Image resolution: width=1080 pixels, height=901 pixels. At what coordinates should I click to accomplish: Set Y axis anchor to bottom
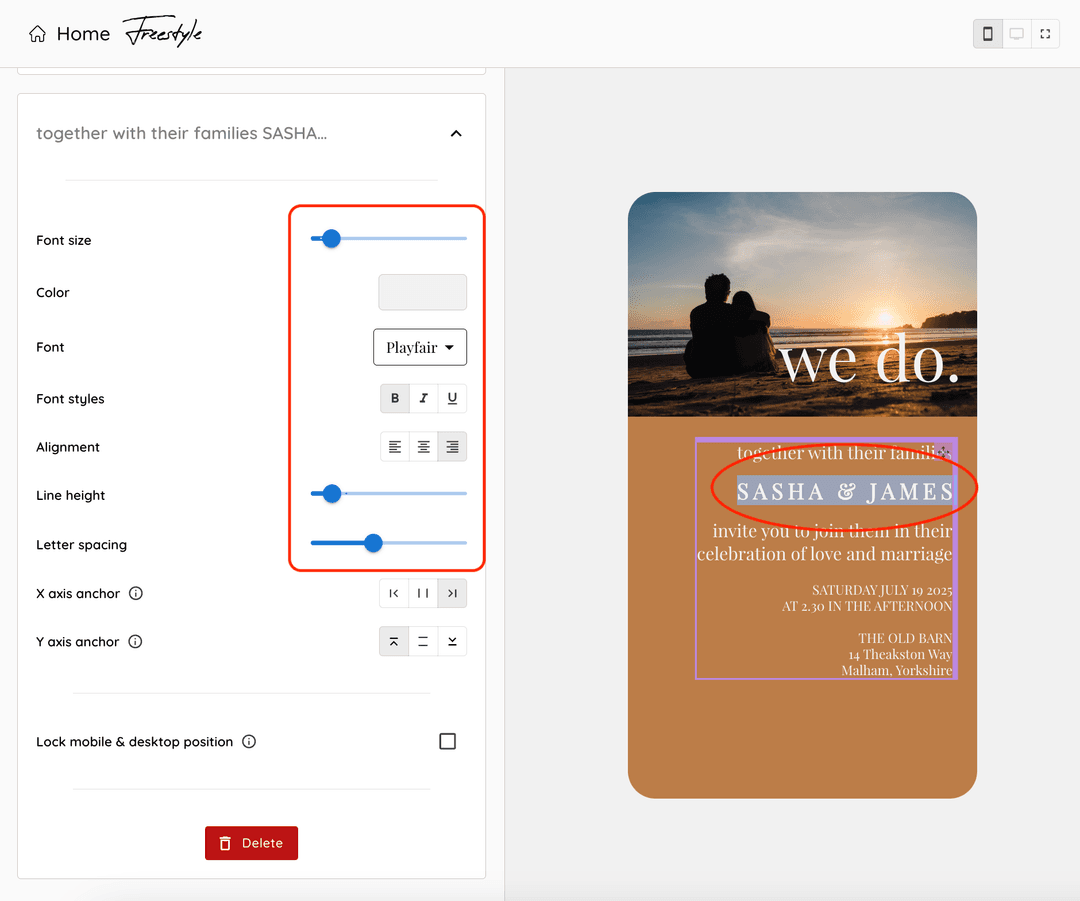[x=452, y=642]
